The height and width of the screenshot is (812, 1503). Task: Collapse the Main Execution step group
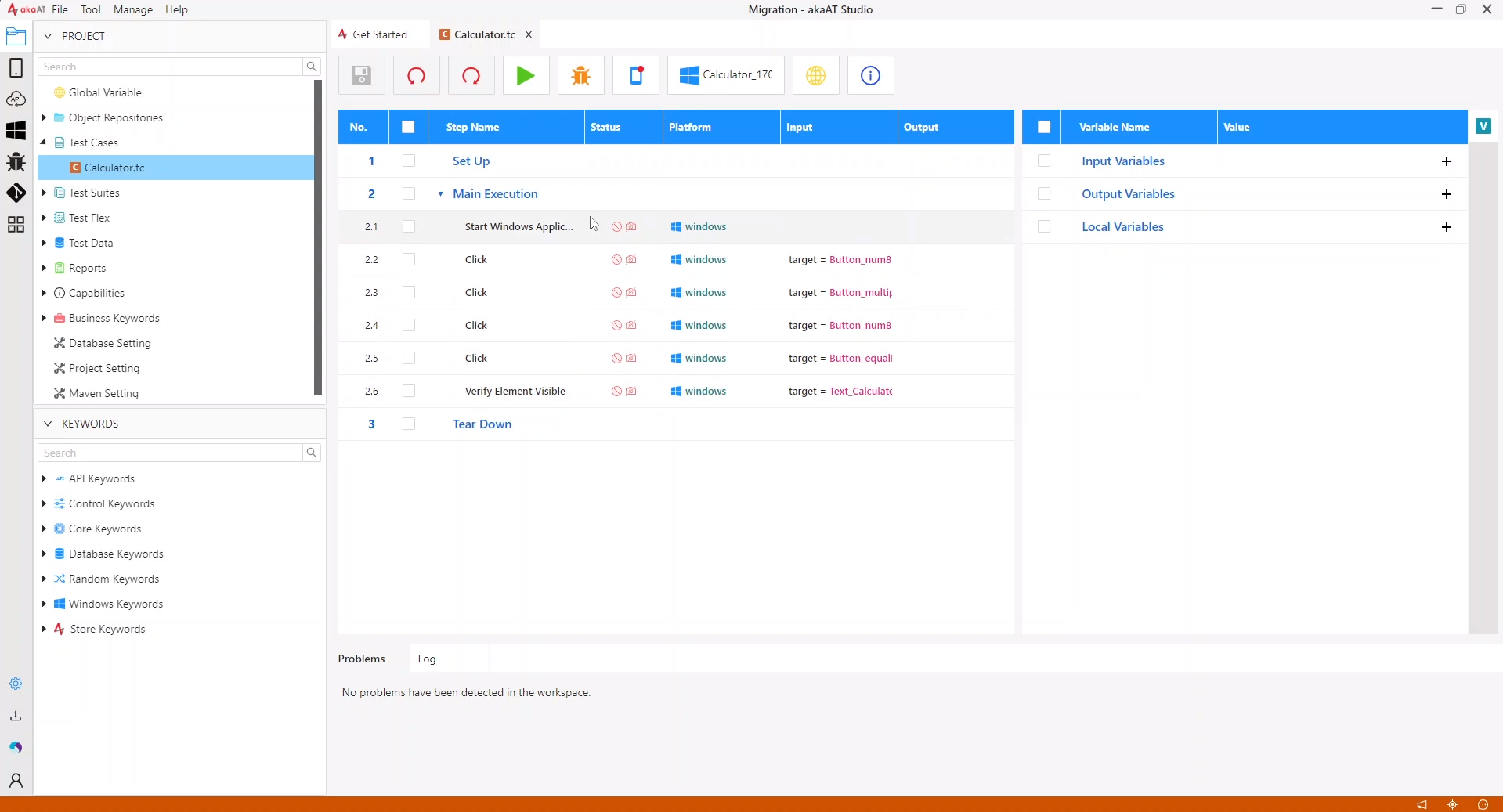(x=440, y=194)
